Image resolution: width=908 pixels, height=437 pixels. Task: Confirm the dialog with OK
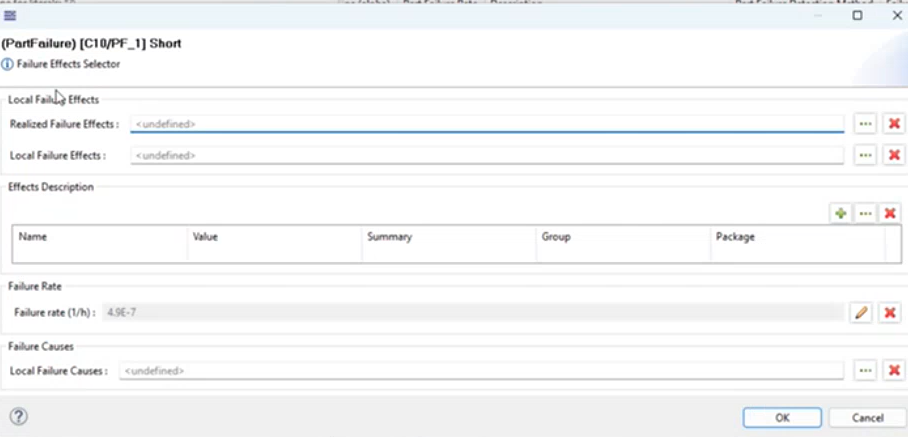782,417
